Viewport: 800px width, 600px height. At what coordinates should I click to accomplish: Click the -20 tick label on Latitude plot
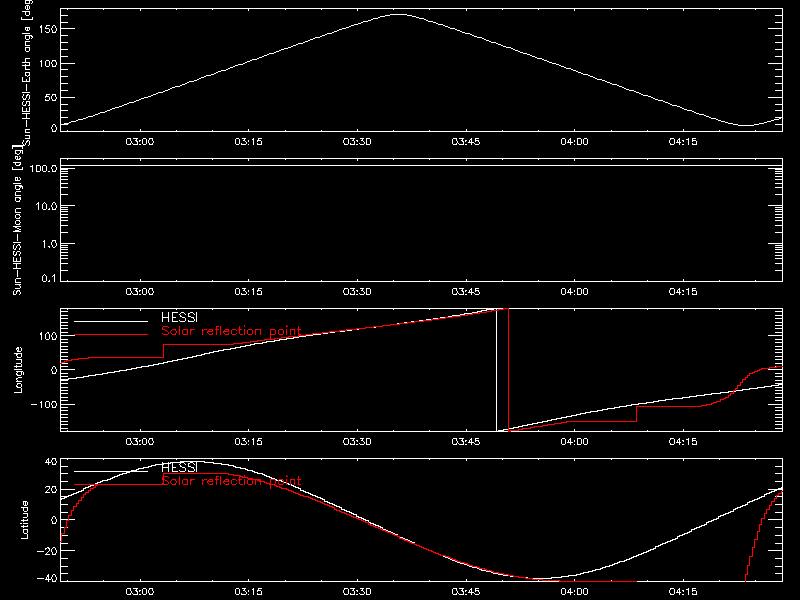pyautogui.click(x=48, y=551)
